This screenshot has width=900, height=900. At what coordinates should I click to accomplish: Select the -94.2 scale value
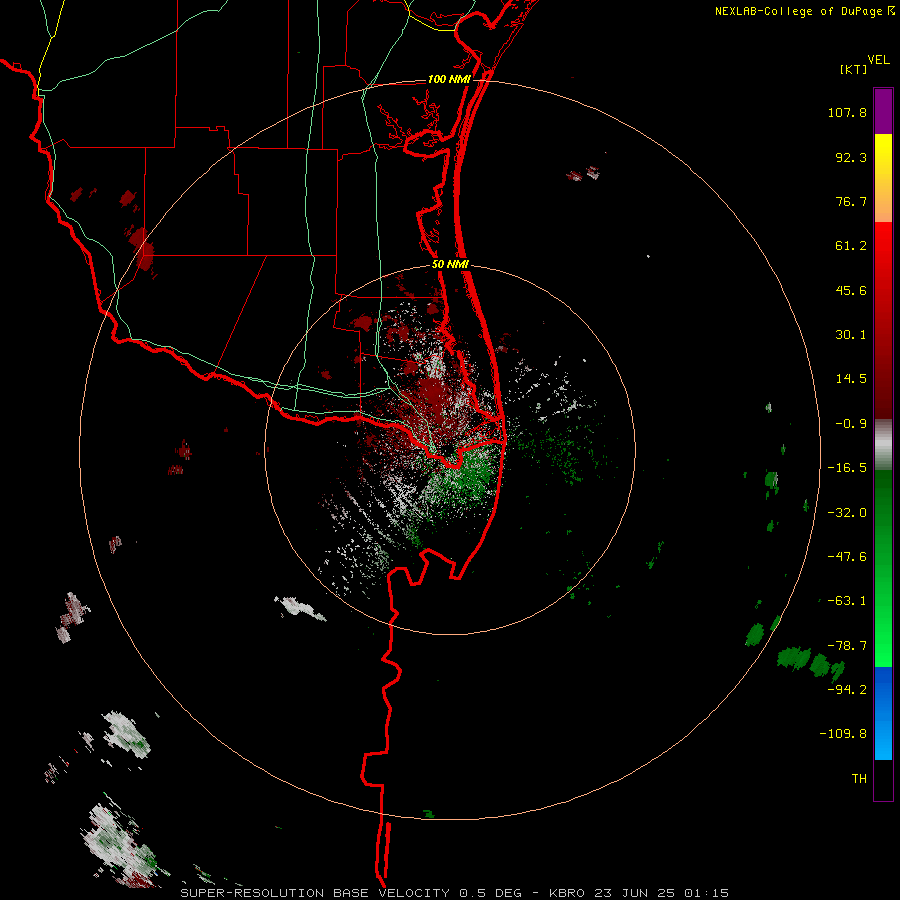[x=847, y=689]
